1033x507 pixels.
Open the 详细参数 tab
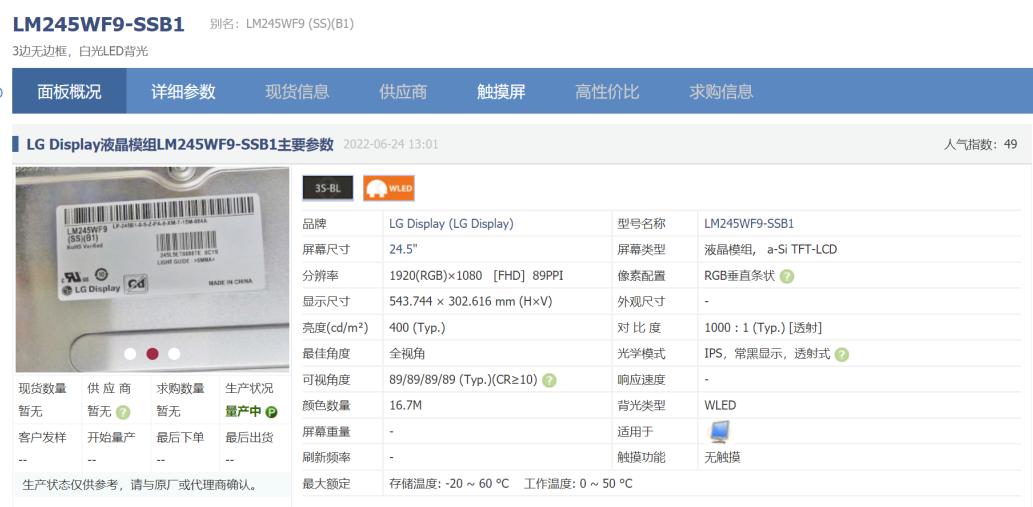[x=183, y=92]
